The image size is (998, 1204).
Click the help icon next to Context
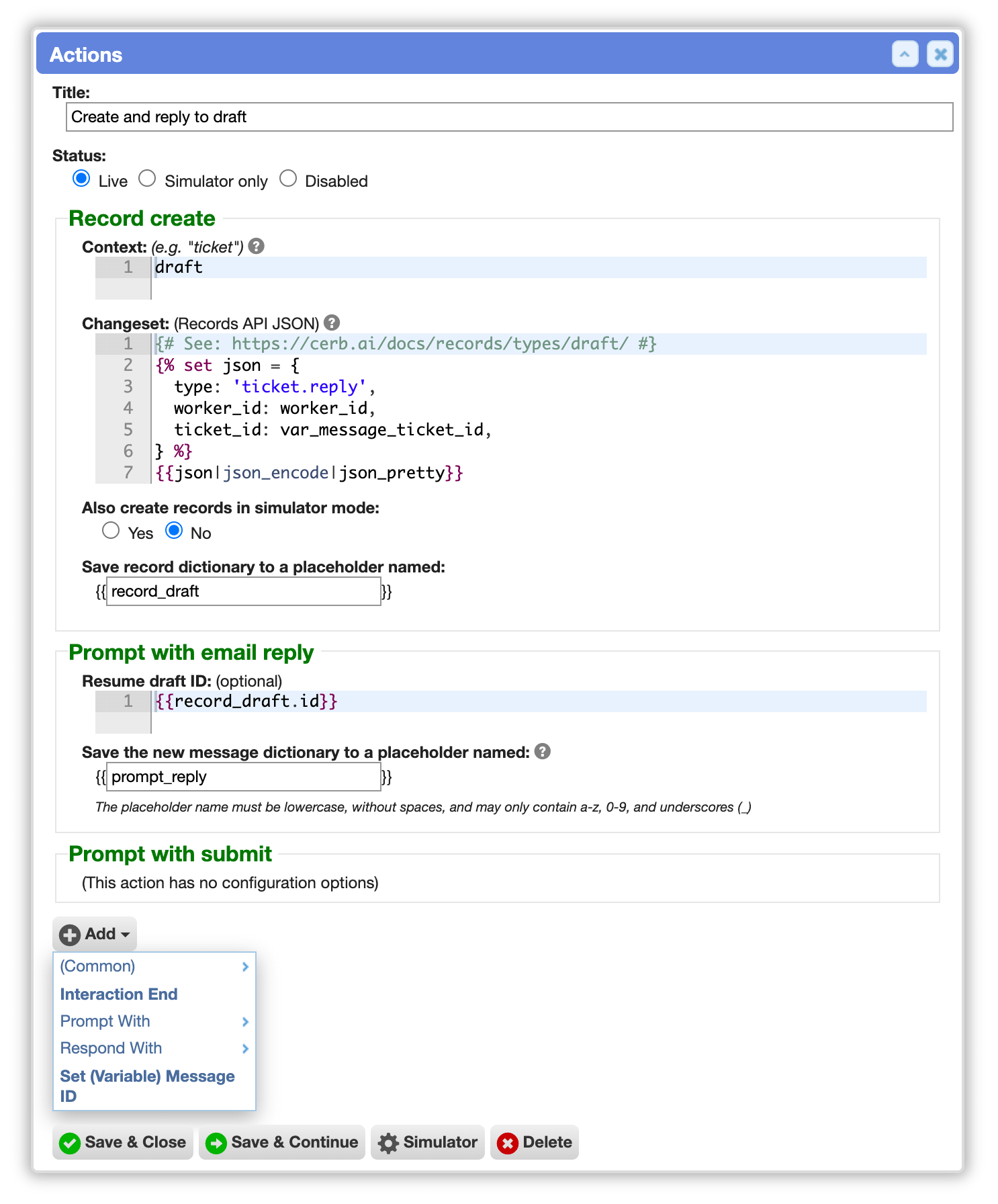point(256,246)
